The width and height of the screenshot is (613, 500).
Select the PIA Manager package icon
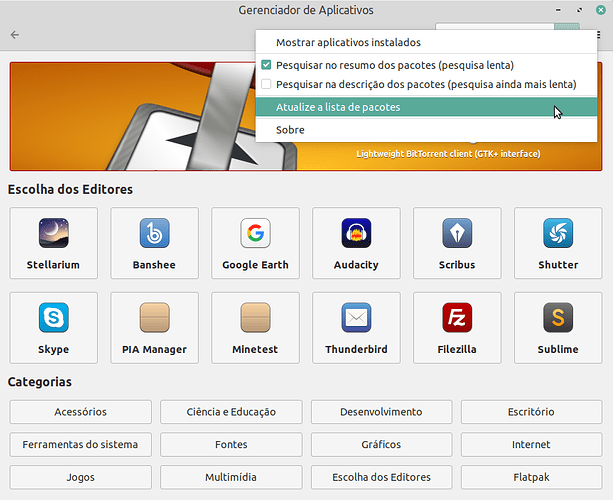coord(154,317)
